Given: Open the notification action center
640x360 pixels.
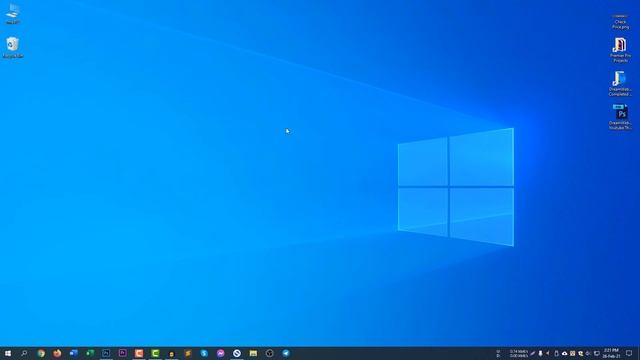Looking at the screenshot, I should click(629, 353).
